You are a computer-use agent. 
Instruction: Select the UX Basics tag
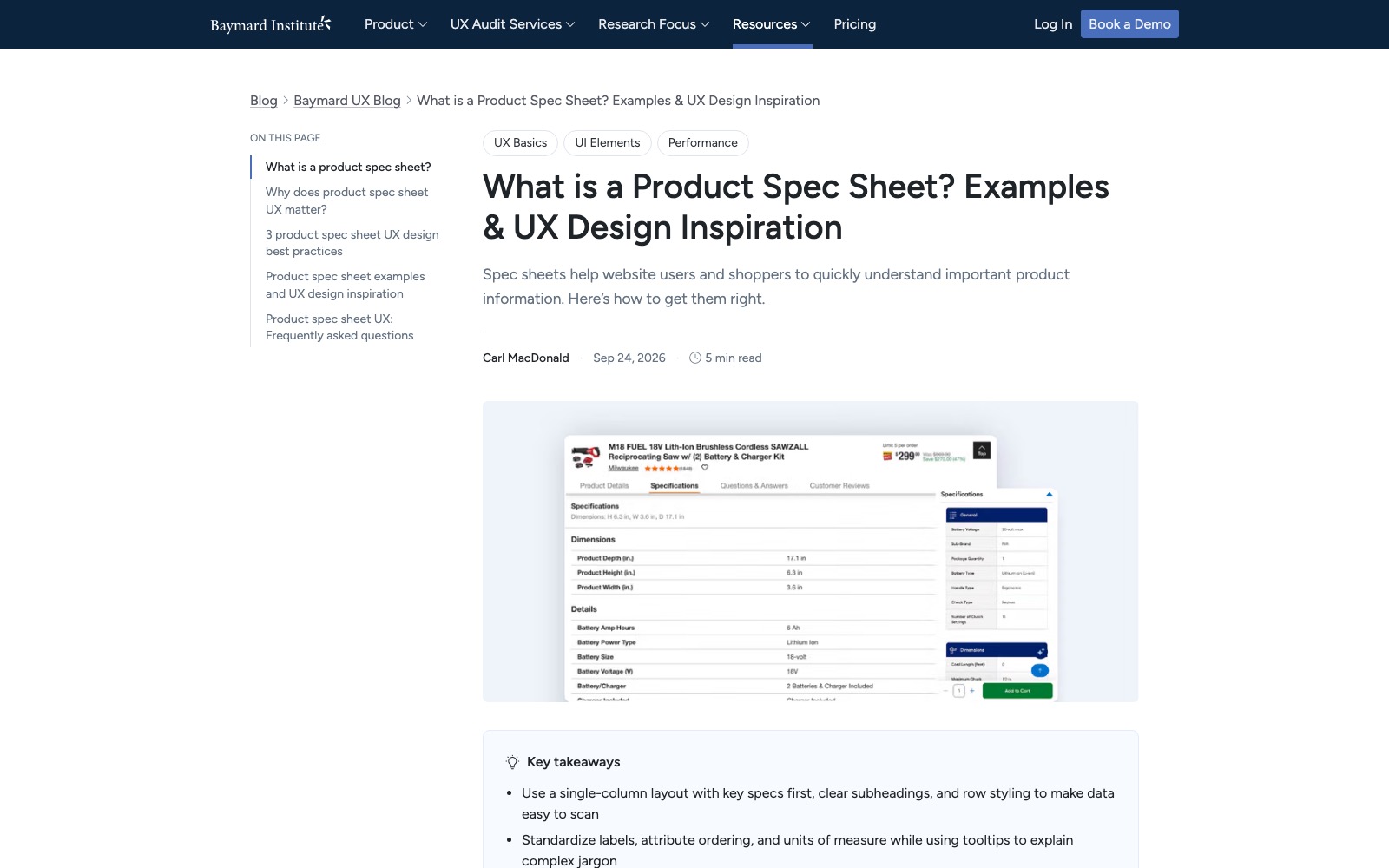click(520, 143)
